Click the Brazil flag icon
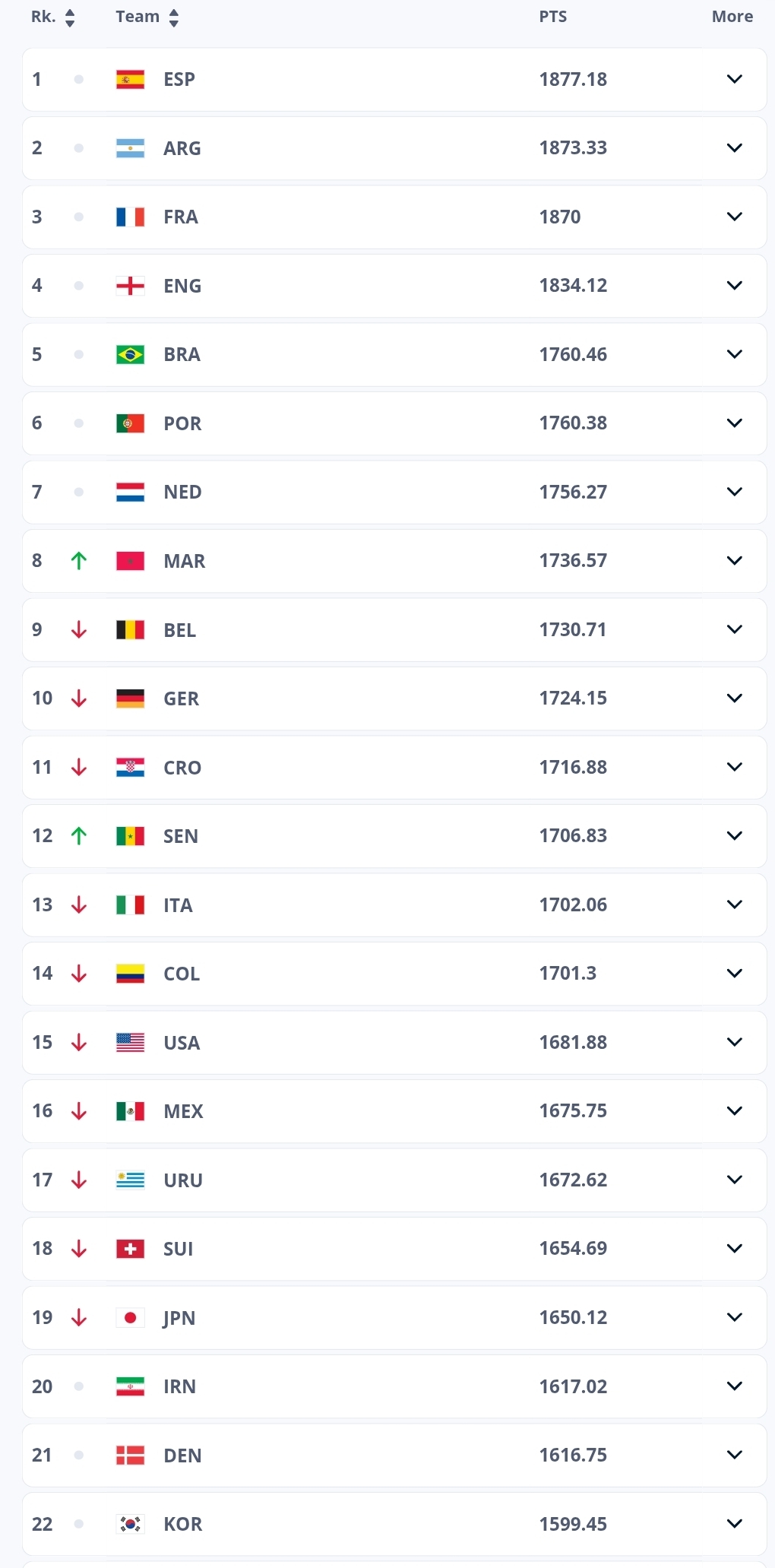 (x=130, y=354)
